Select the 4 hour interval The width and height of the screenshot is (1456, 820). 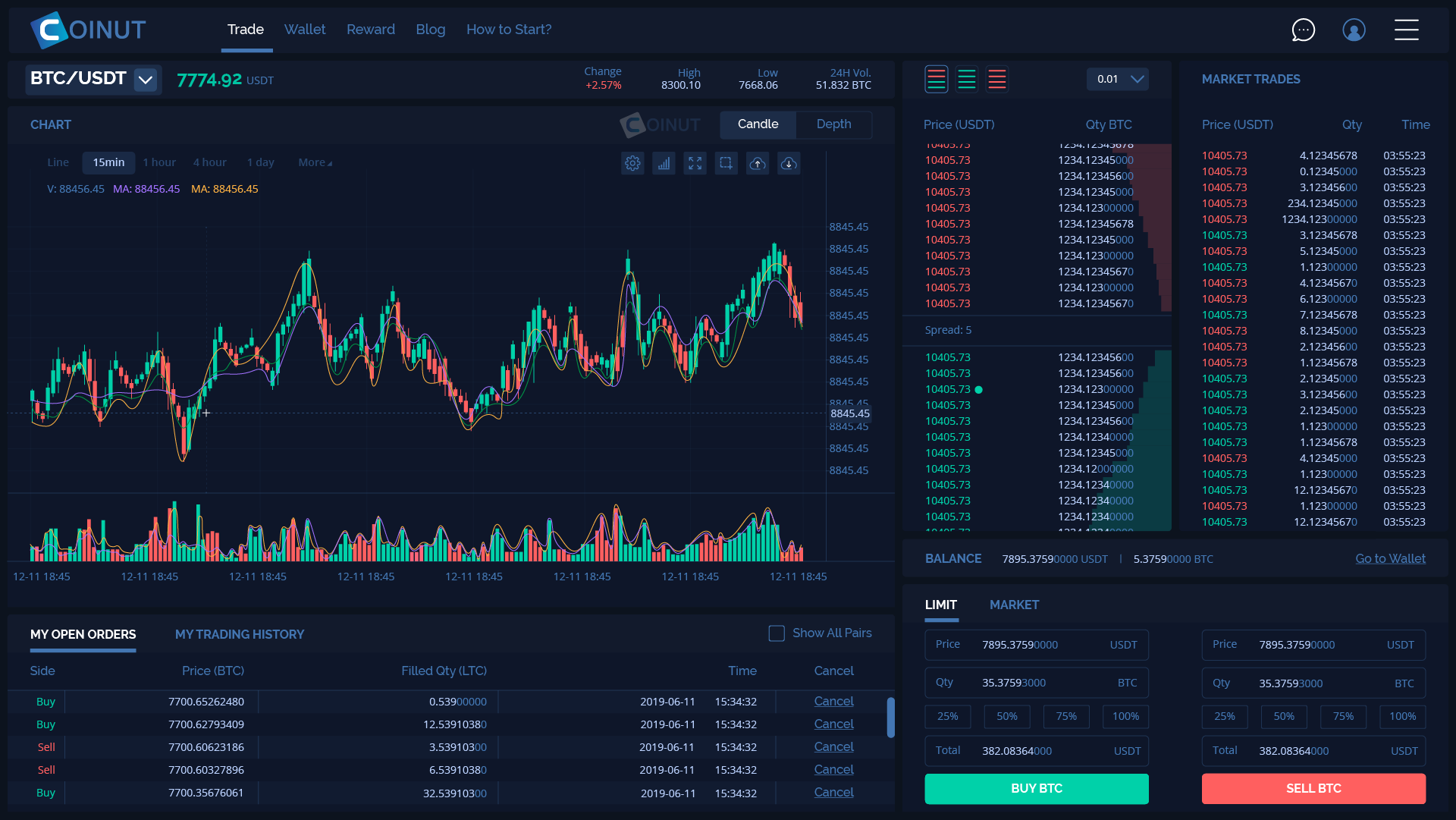pos(209,162)
